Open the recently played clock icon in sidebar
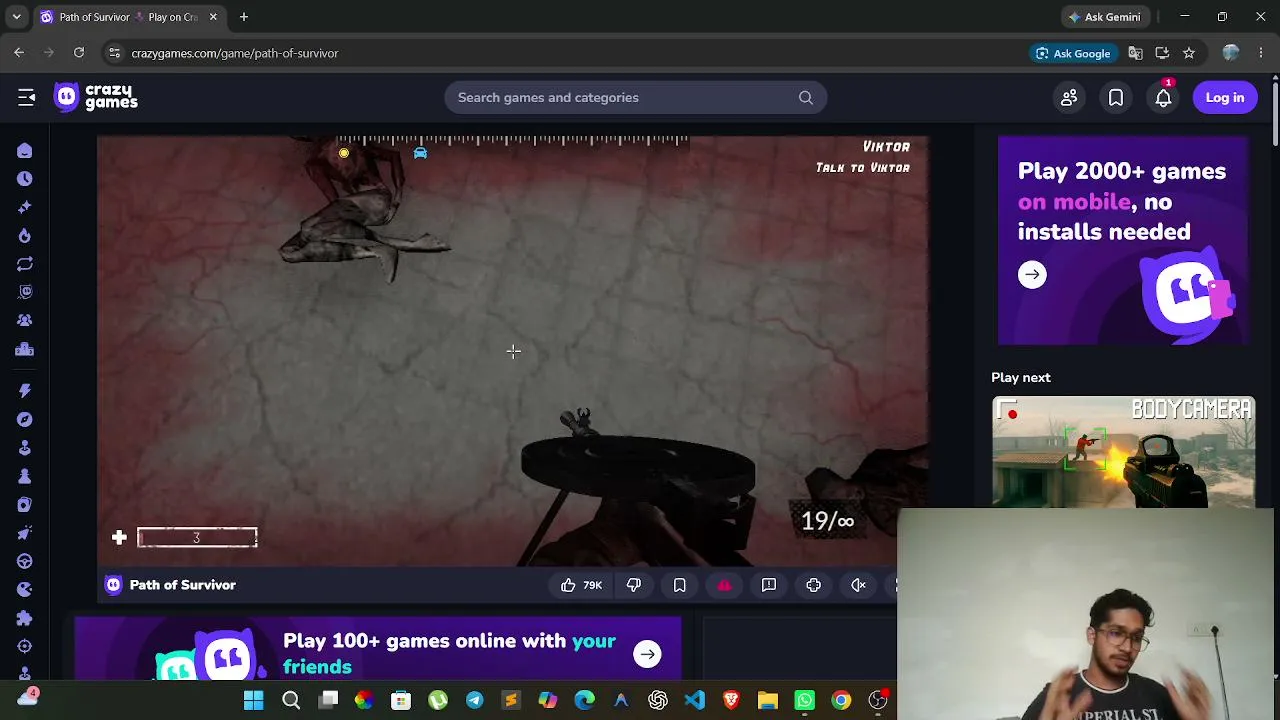1280x720 pixels. [x=25, y=178]
